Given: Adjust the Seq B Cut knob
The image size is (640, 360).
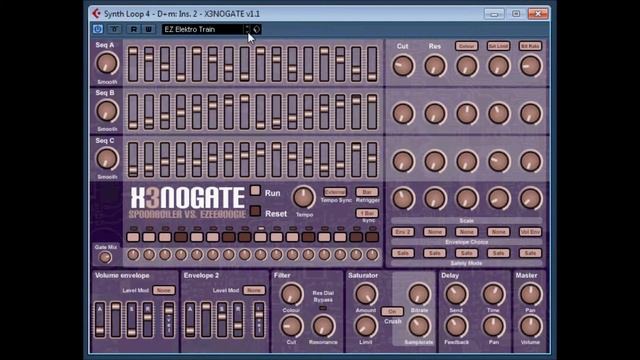Looking at the screenshot, I should point(403,113).
